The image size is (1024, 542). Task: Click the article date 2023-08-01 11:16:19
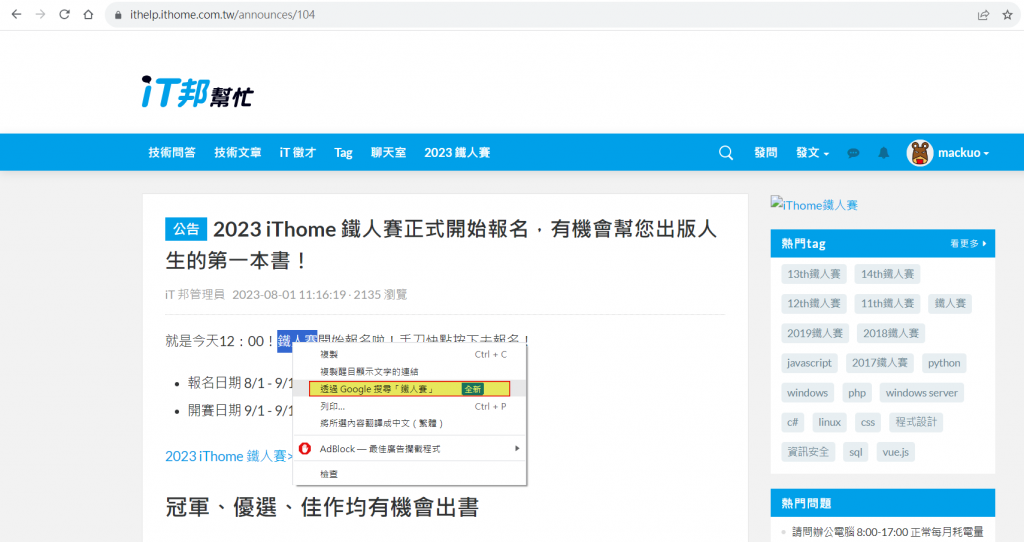289,295
